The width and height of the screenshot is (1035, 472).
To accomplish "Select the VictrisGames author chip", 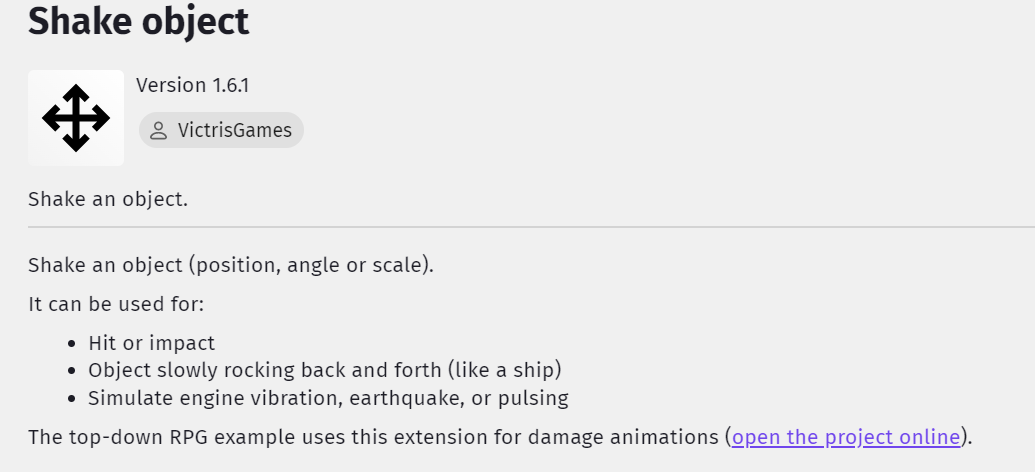I will (x=221, y=130).
